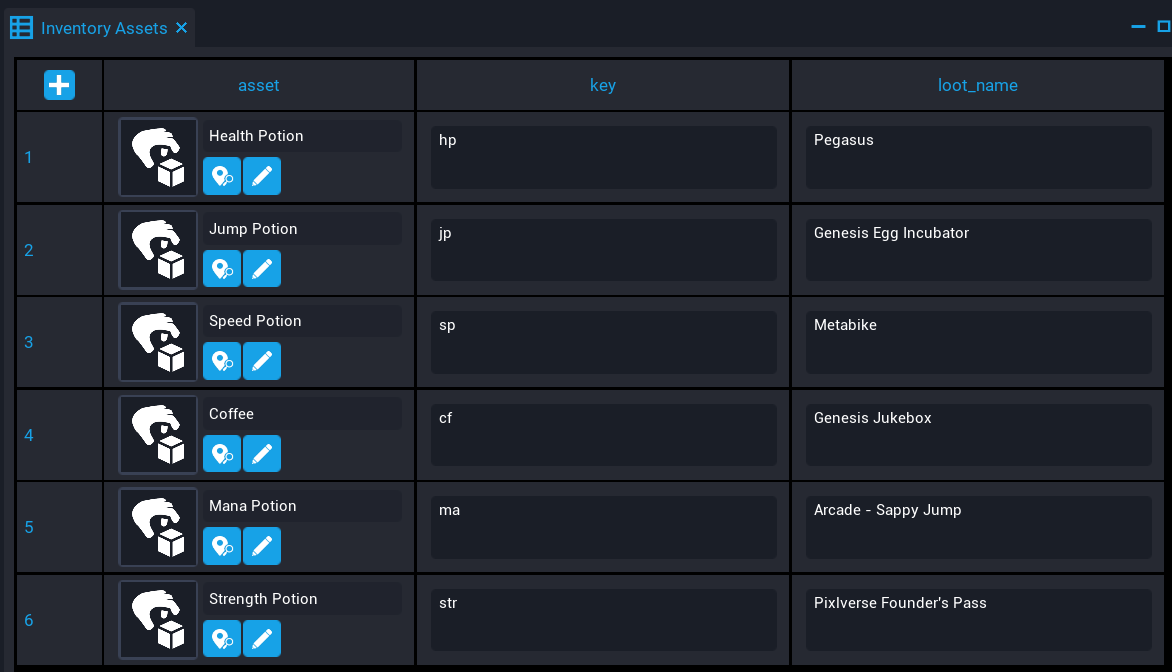Click the location pin icon for Health Potion

click(x=221, y=176)
